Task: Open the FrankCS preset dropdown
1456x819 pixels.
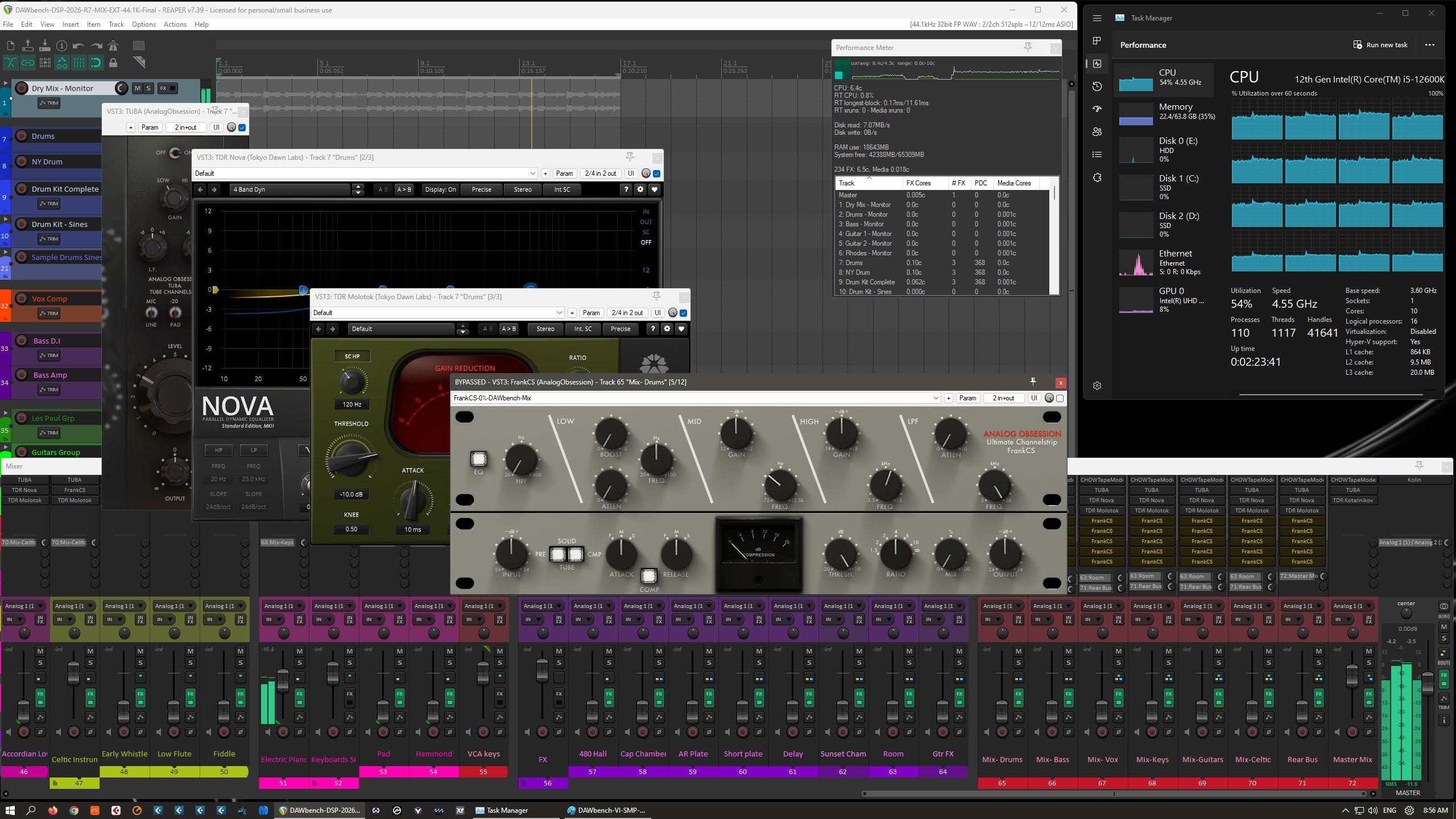Action: [x=936, y=398]
